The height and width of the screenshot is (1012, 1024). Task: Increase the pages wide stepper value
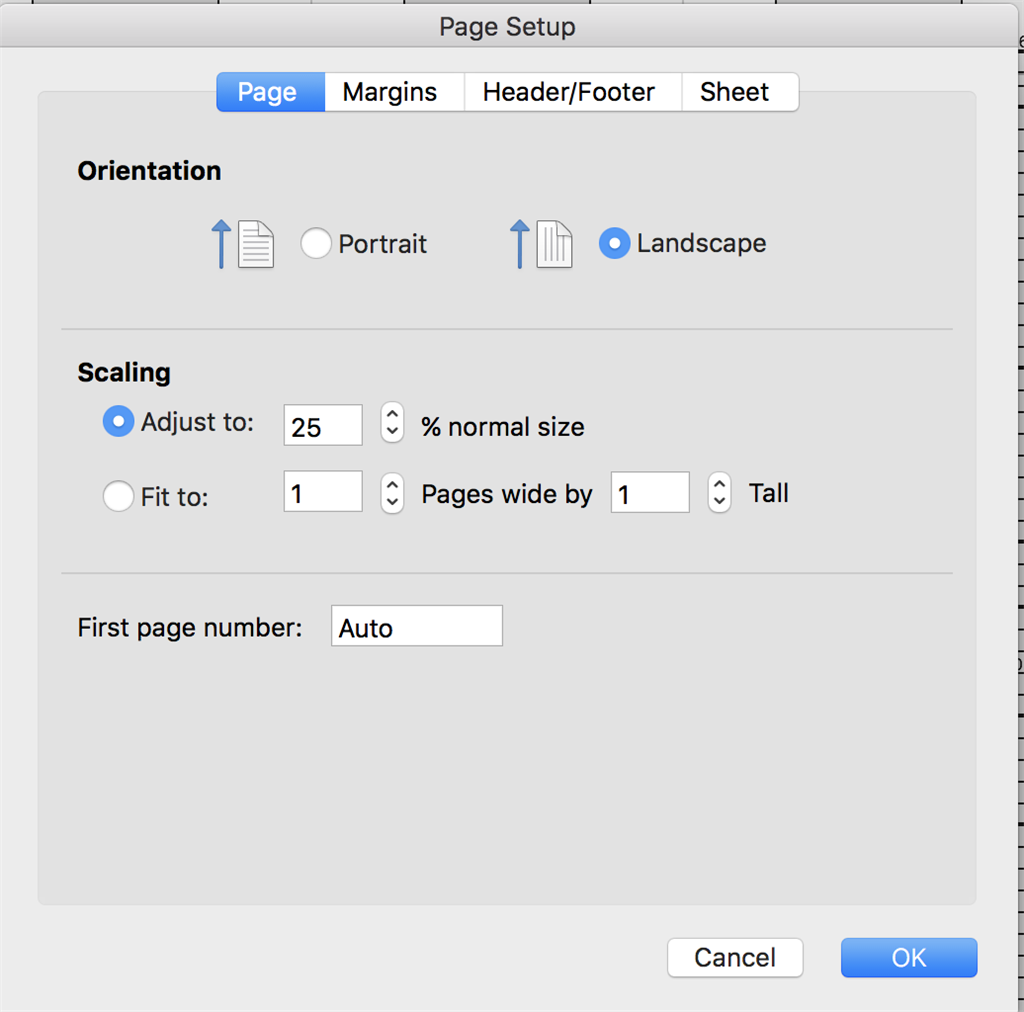(x=392, y=484)
